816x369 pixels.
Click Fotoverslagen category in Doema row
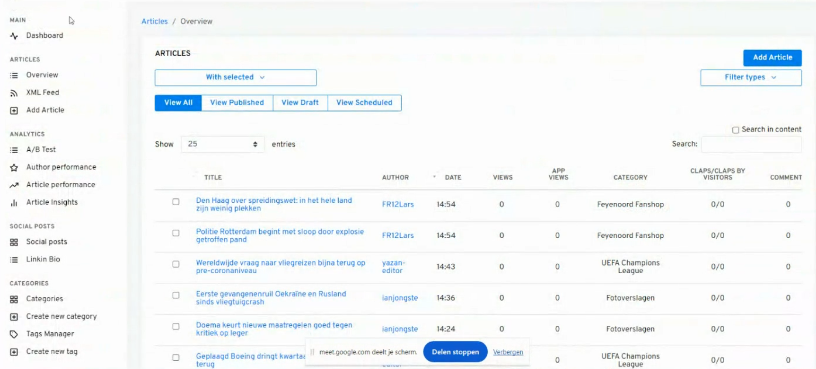[x=630, y=329]
